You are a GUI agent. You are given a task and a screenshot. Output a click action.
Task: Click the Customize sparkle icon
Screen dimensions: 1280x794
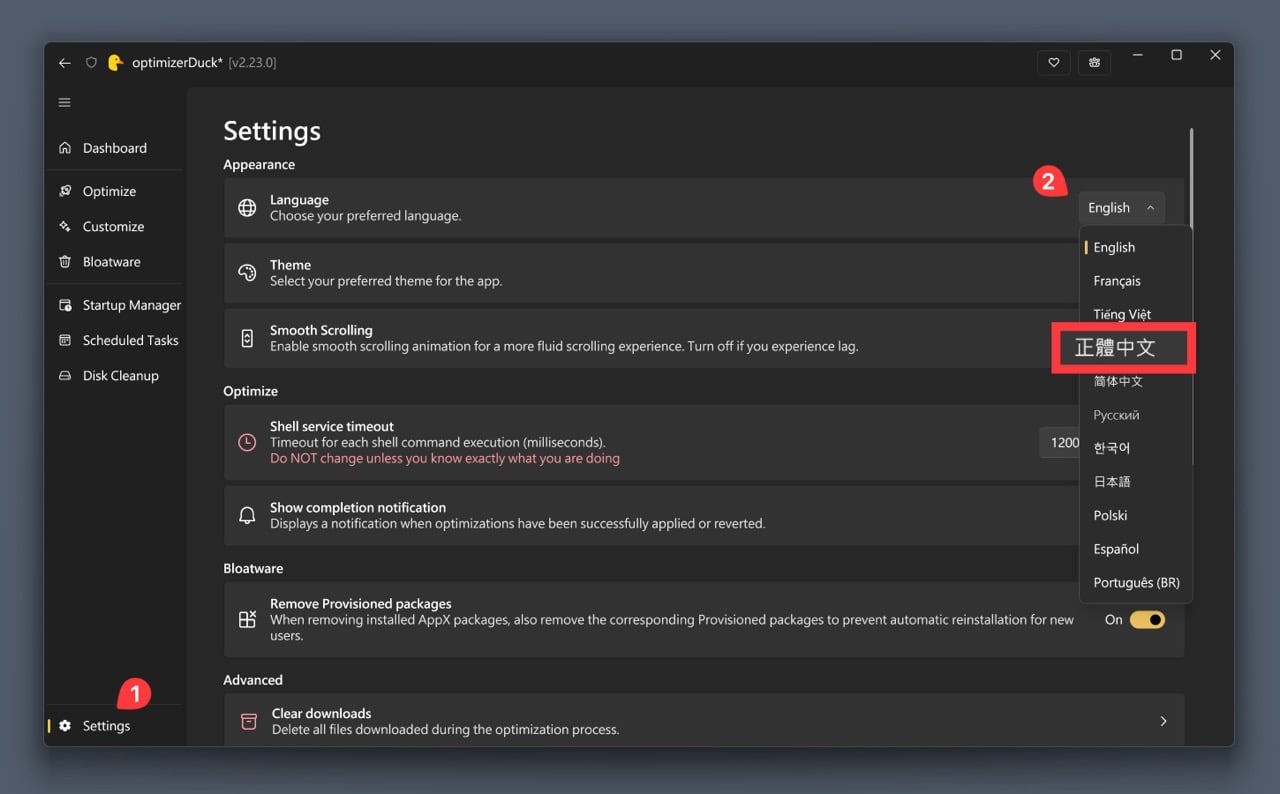click(65, 226)
